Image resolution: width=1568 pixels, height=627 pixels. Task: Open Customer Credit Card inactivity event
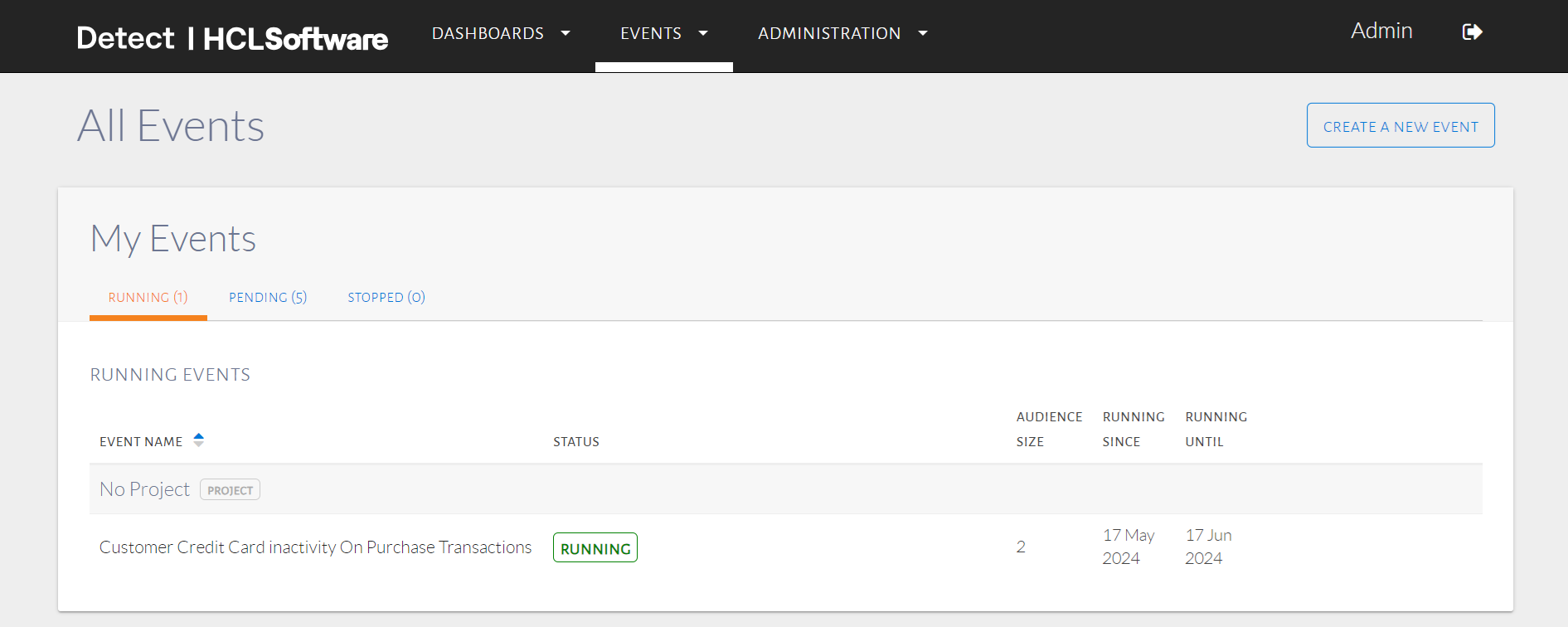click(x=315, y=547)
